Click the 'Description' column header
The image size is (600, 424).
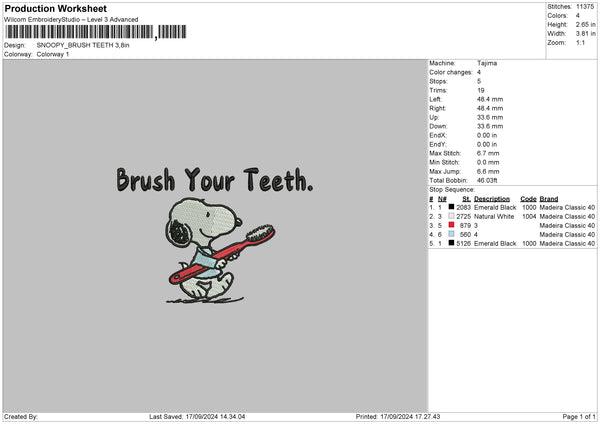pyautogui.click(x=492, y=199)
